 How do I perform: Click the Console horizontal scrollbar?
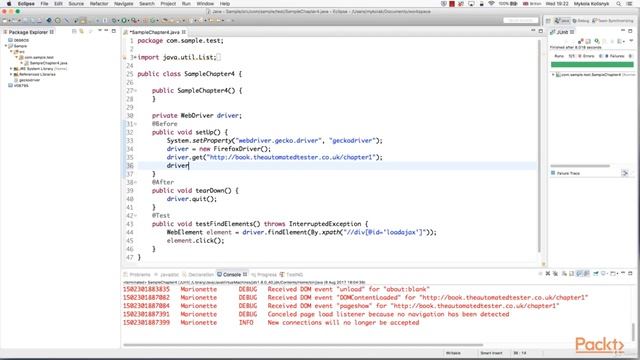click(x=303, y=345)
